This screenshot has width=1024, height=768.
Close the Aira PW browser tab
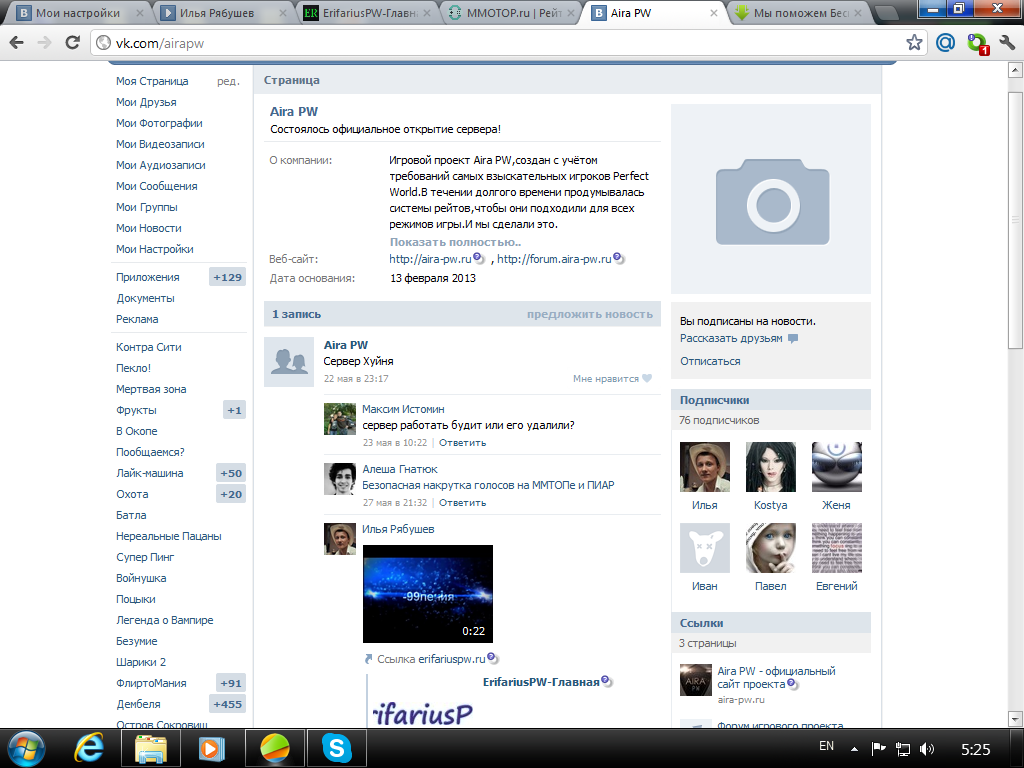714,12
